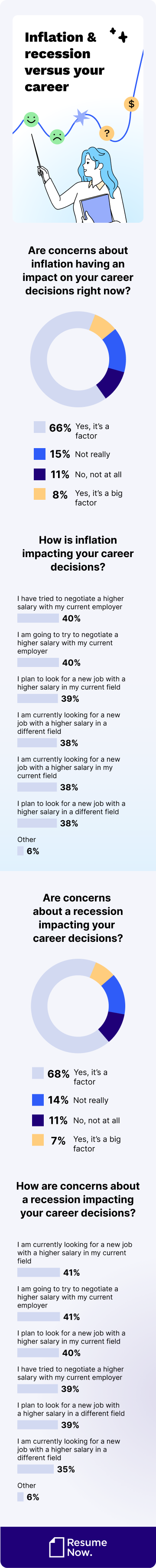The image size is (156, 1568).
Task: Click the green smiley face icon
Action: point(31,119)
